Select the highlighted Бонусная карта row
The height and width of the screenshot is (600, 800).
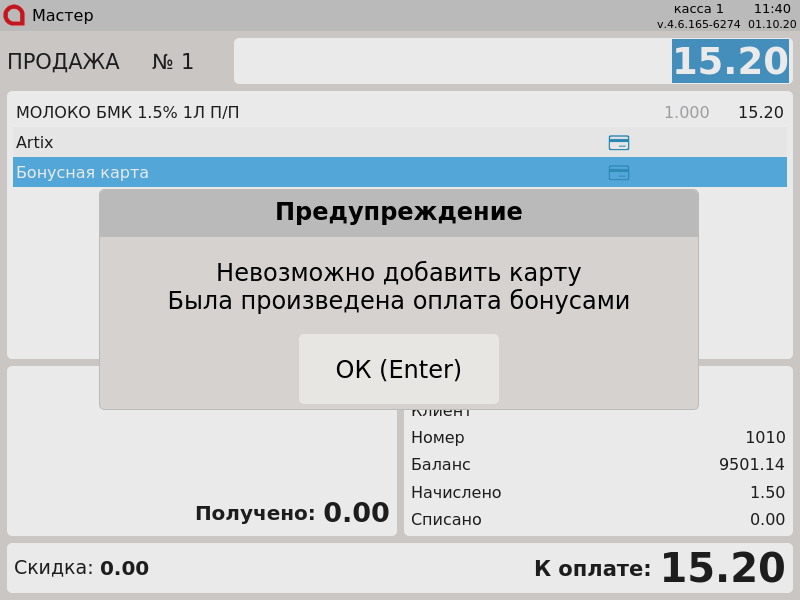300,173
